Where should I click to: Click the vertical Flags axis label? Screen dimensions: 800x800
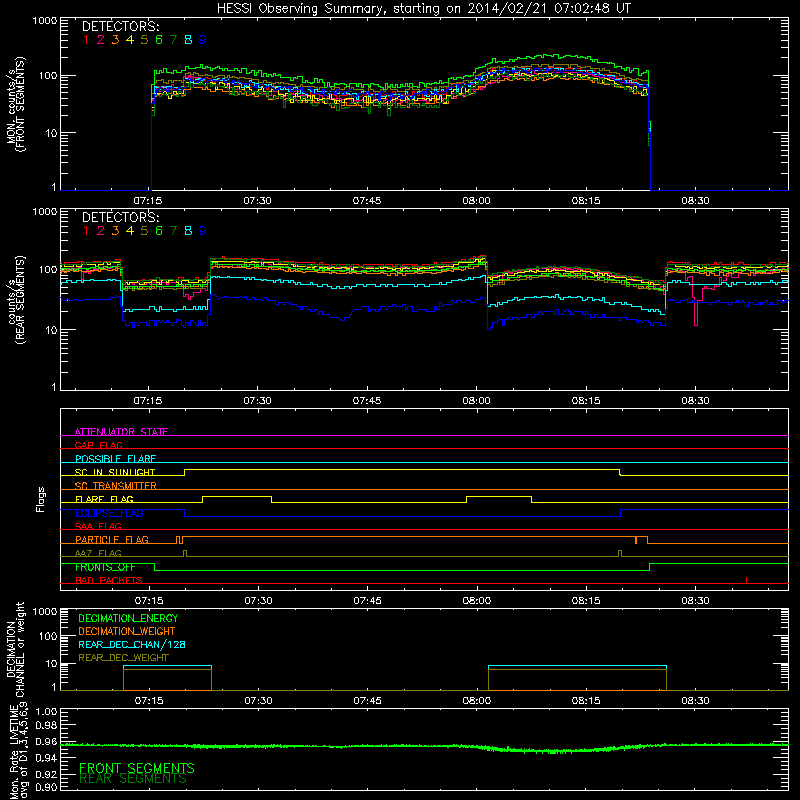[x=41, y=500]
